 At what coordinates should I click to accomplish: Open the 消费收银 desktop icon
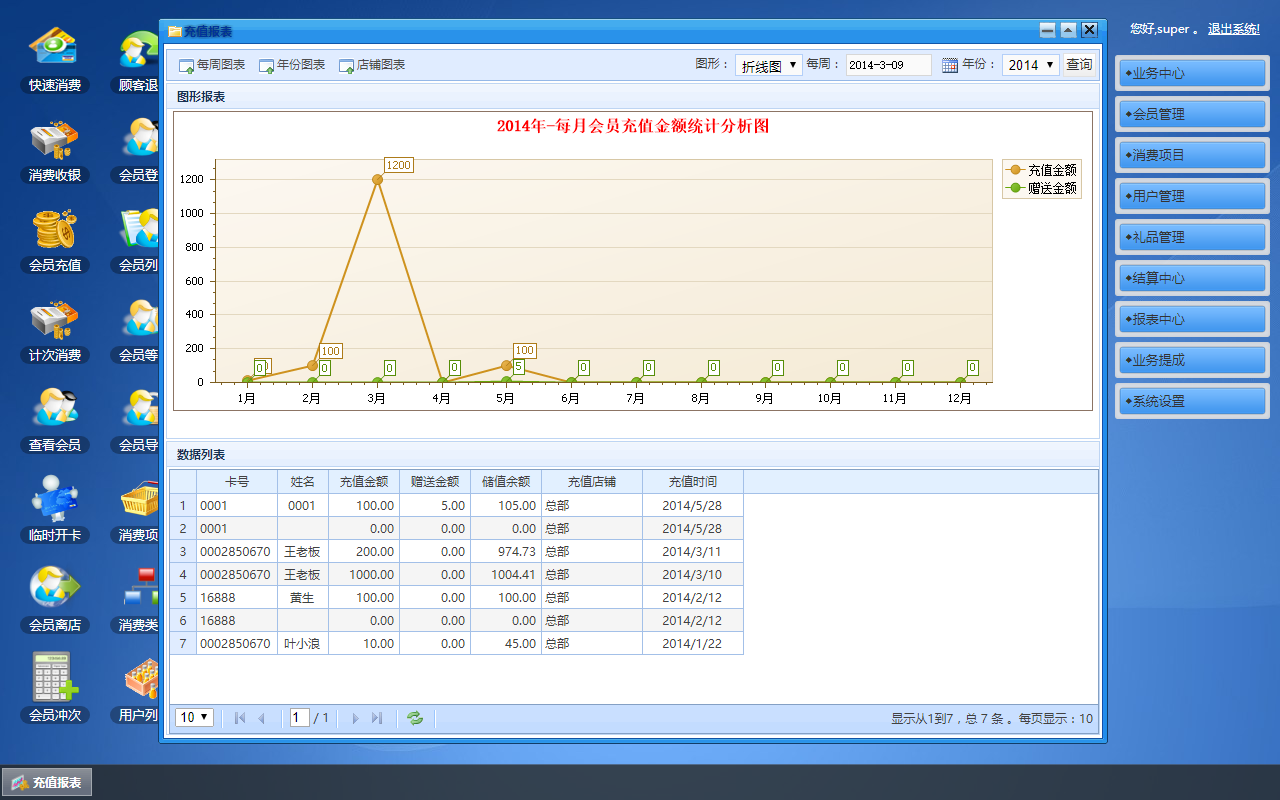click(55, 152)
